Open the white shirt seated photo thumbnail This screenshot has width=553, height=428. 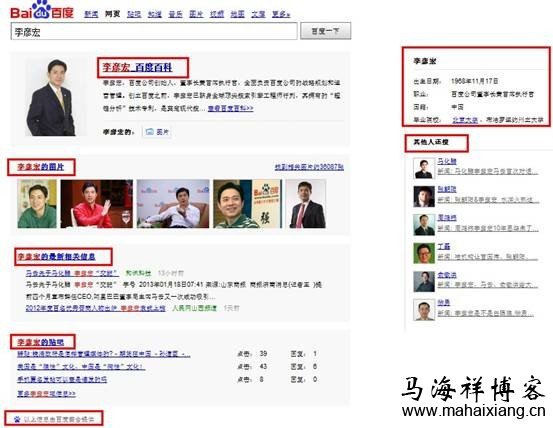click(173, 204)
